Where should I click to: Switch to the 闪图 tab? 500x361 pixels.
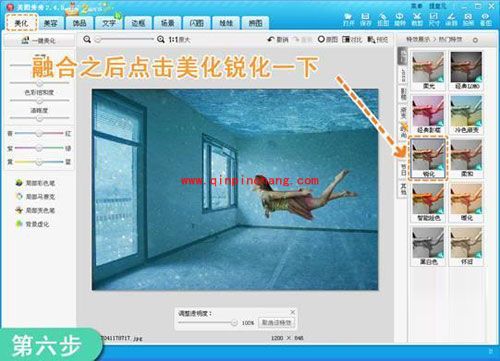coord(197,23)
